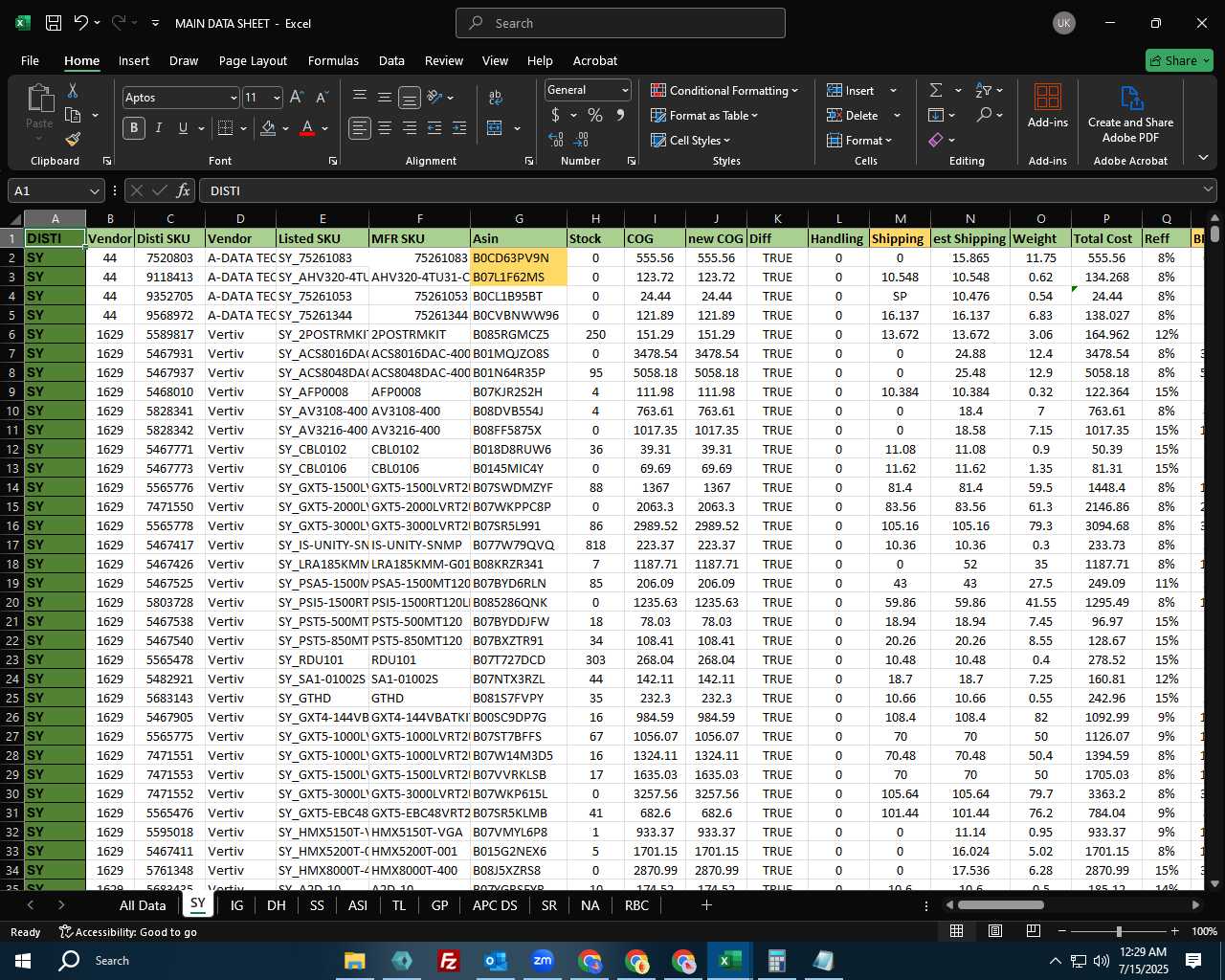Click Create and Share Adobe PDF
This screenshot has width=1225, height=980.
tap(1130, 115)
